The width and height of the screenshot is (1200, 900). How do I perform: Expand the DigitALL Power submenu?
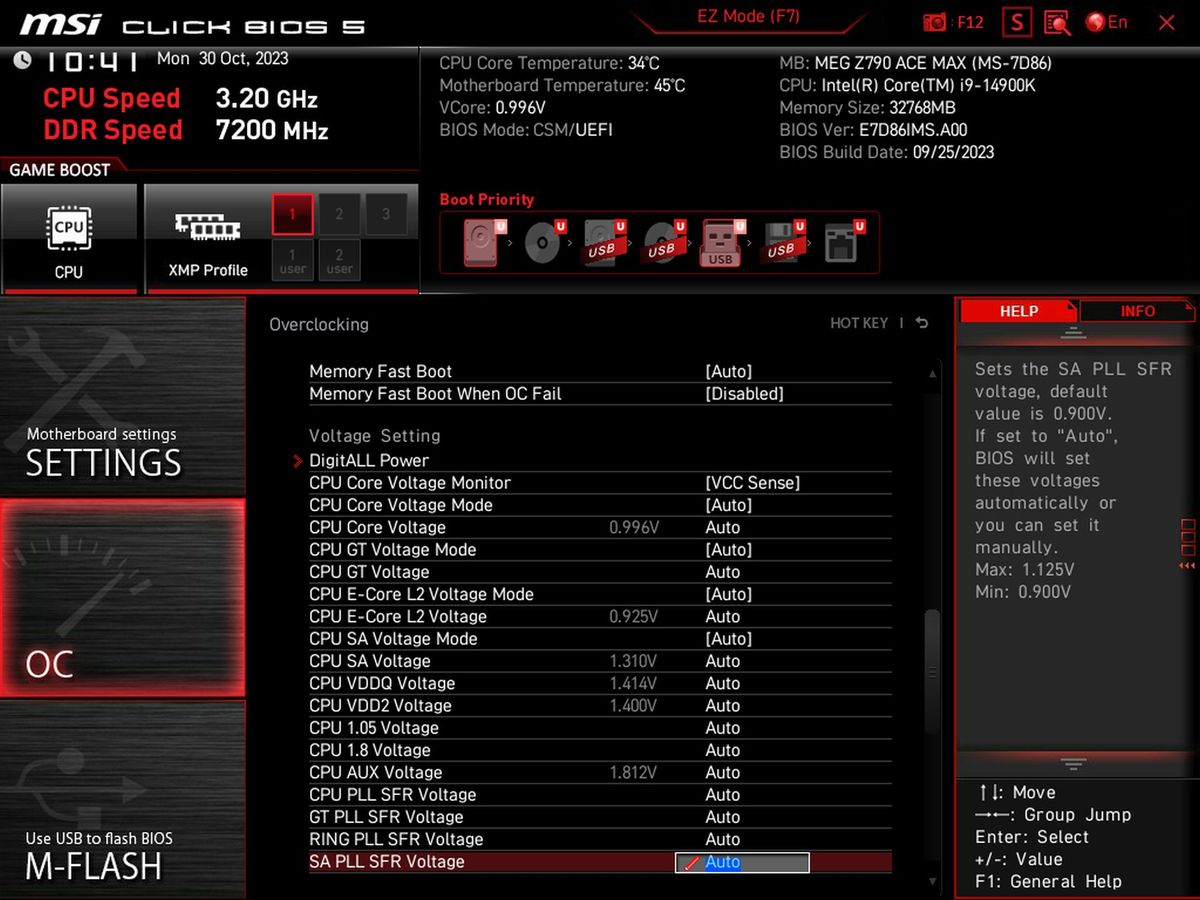(369, 460)
